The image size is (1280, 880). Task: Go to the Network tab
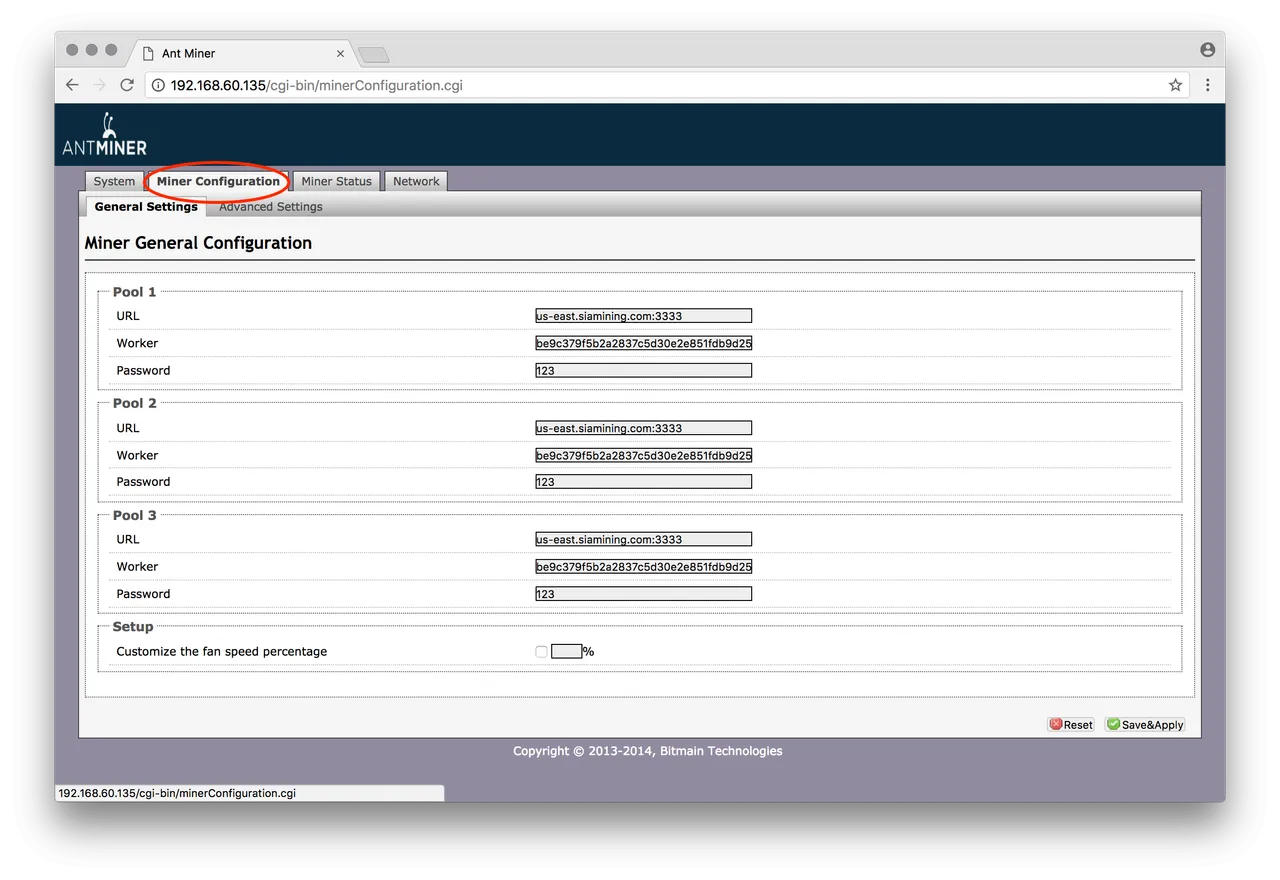pyautogui.click(x=416, y=181)
